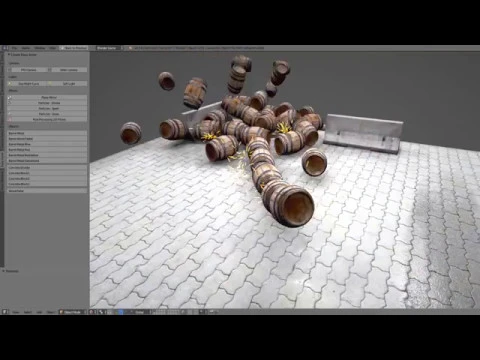
Task: Add a Concrete Divider object
Action: (x=47, y=168)
